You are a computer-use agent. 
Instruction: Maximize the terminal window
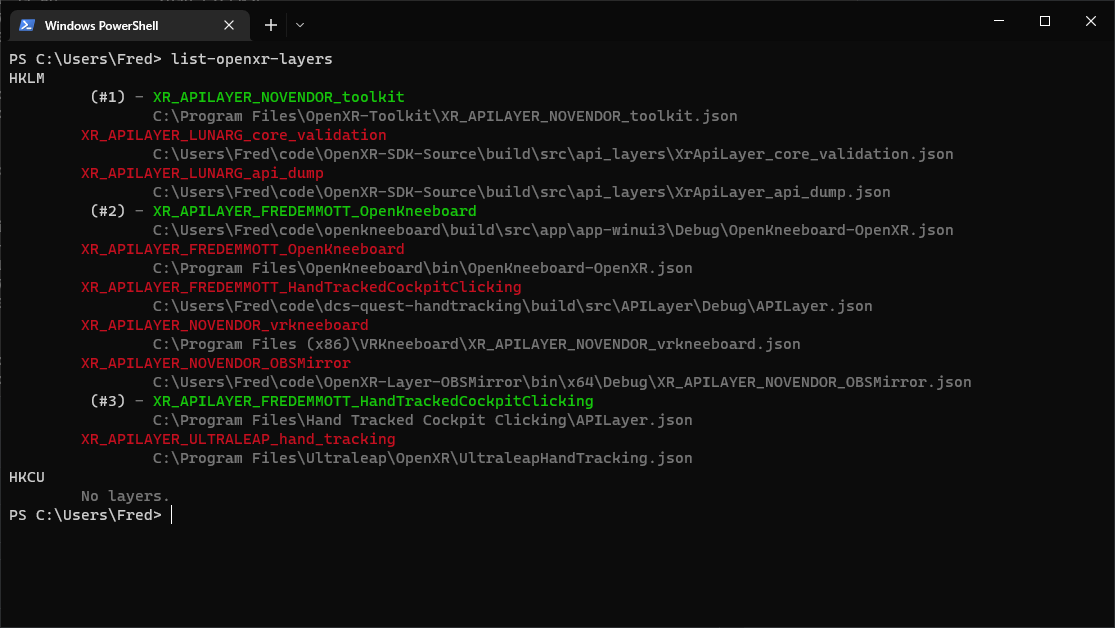1045,21
